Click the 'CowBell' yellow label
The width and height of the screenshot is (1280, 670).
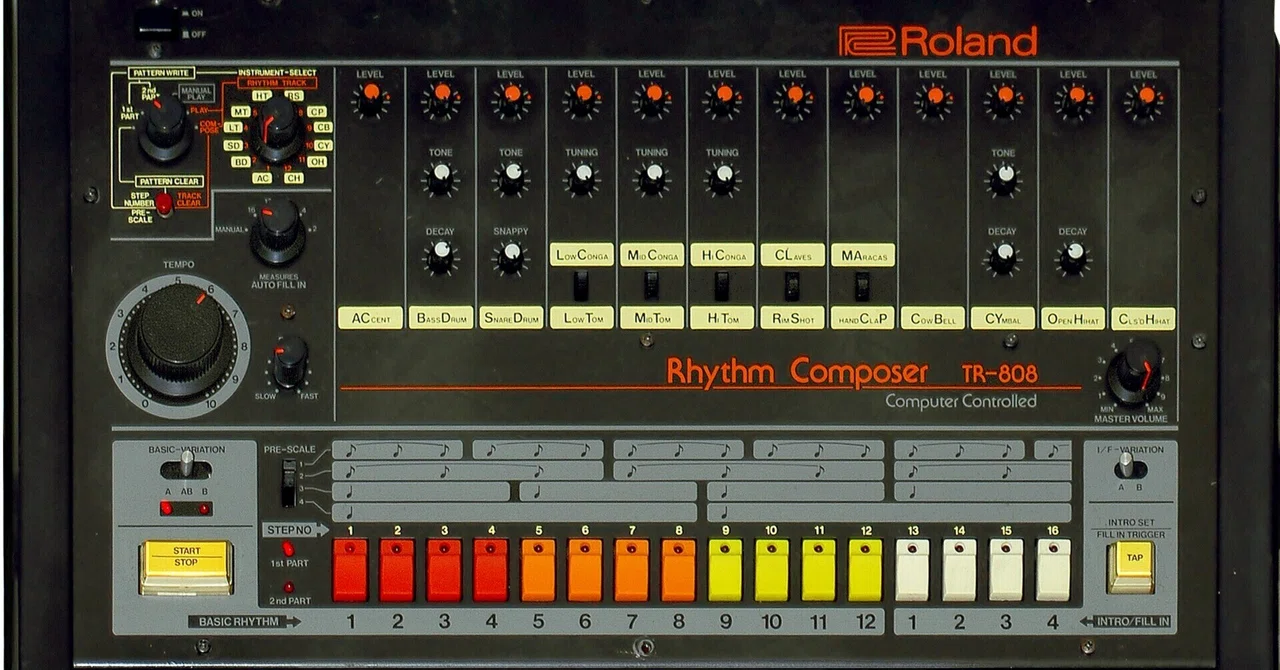(932, 318)
